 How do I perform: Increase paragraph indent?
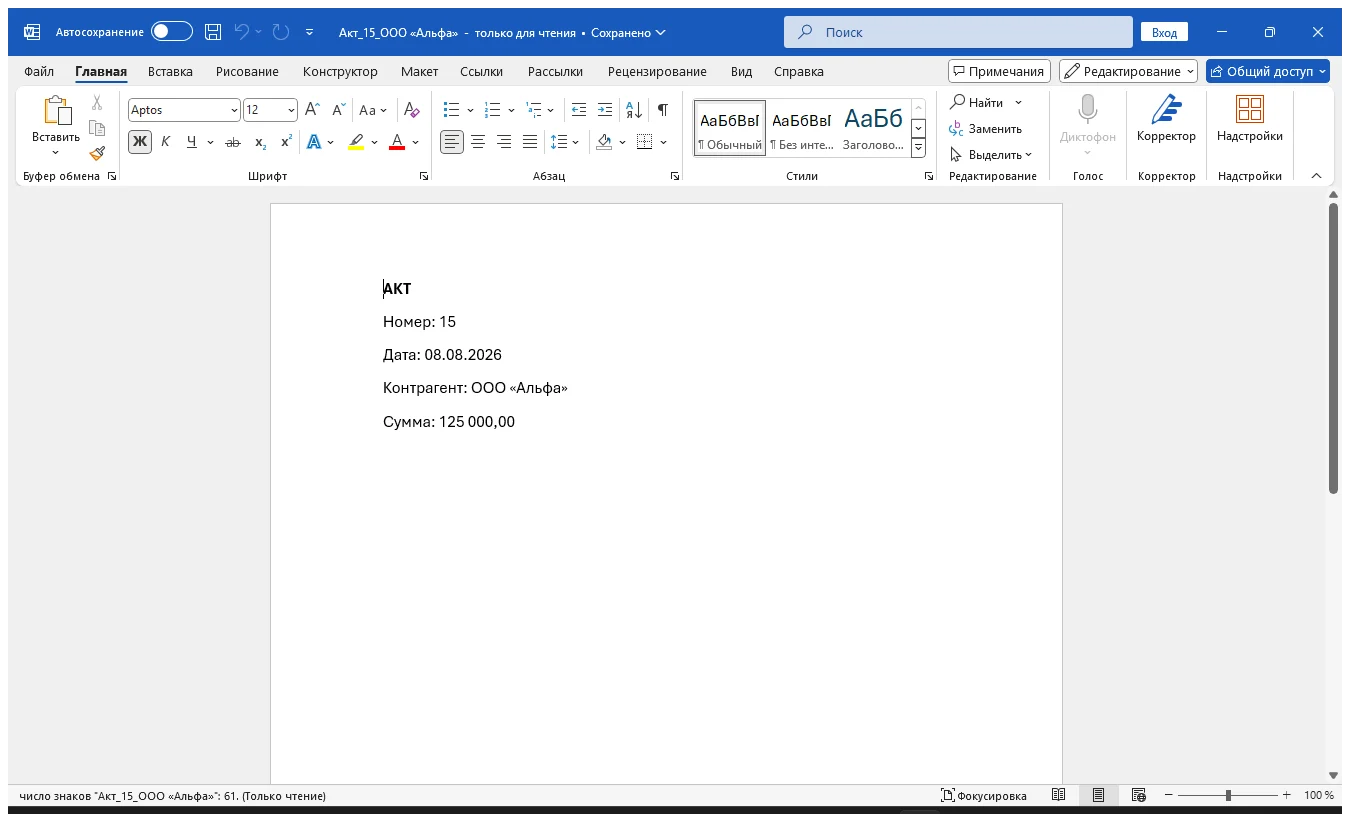point(604,110)
